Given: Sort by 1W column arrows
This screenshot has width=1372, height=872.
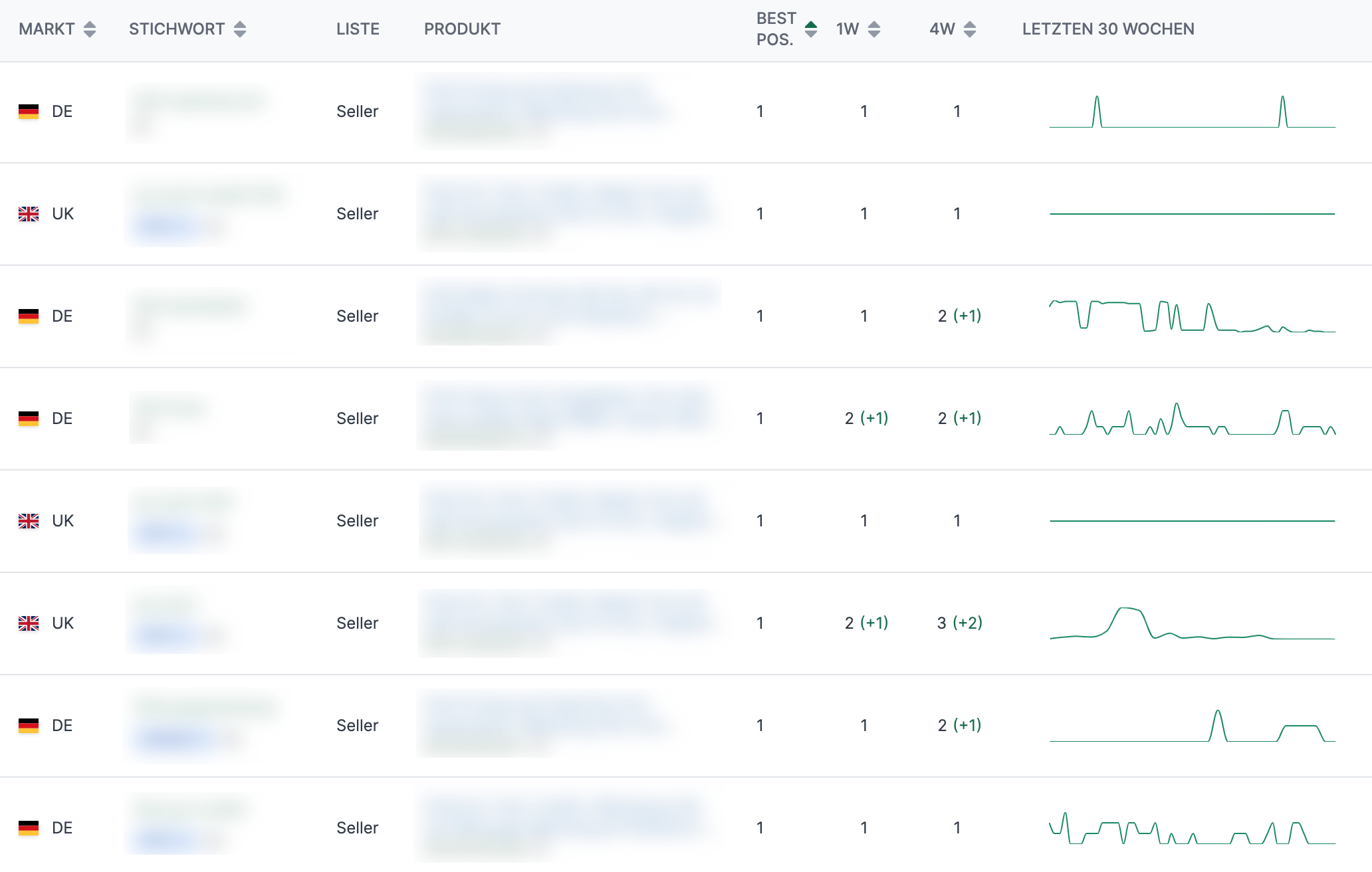Looking at the screenshot, I should point(874,29).
